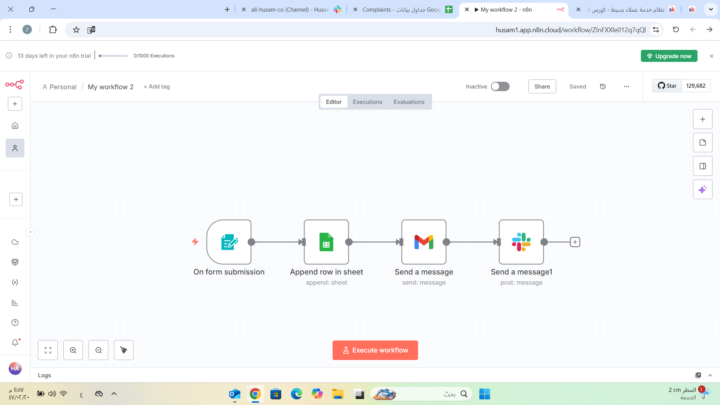Add a project with the sidebar middle plus icon
The width and height of the screenshot is (720, 405).
pos(16,199)
